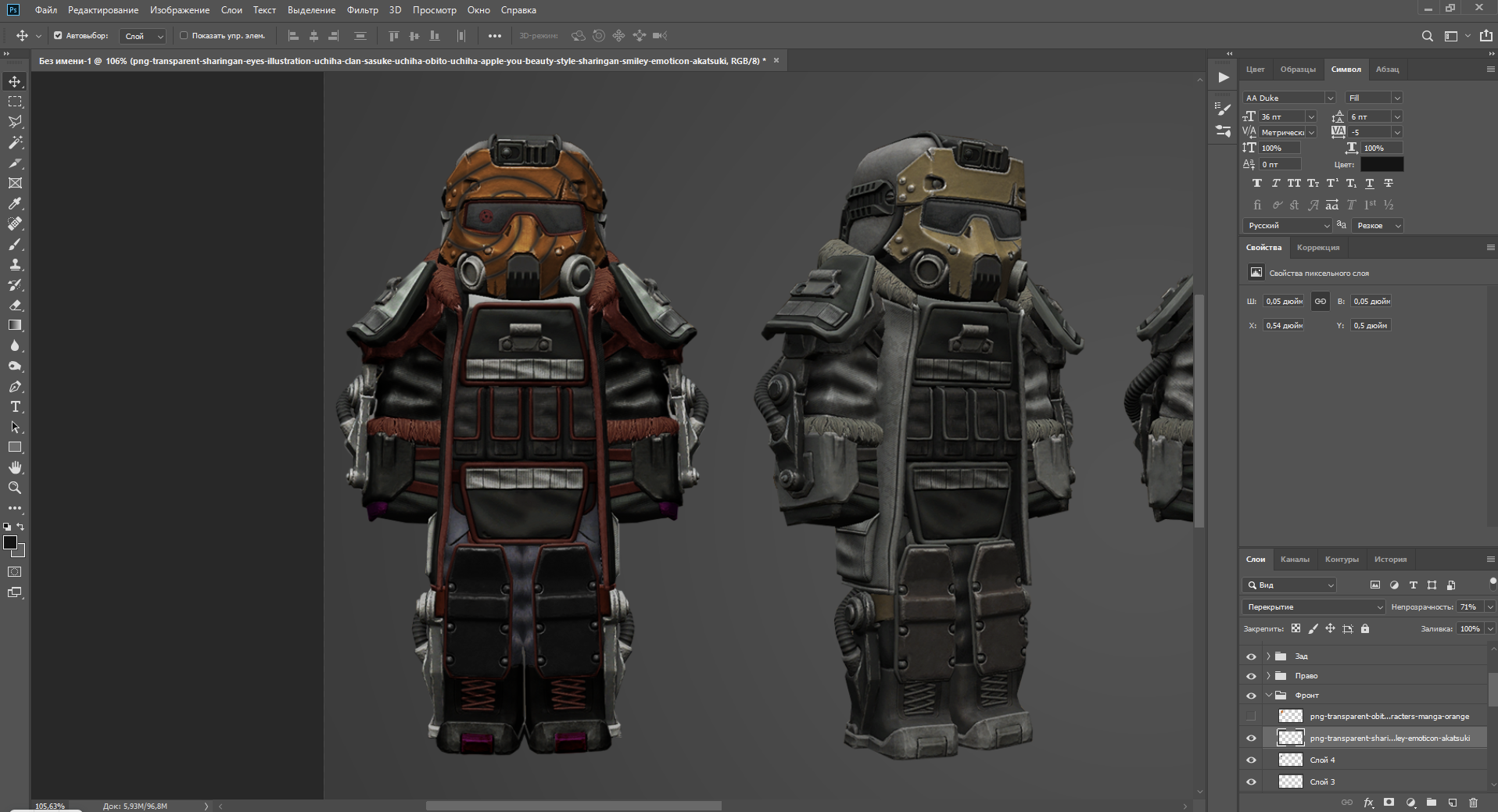Select the Brush tool
Viewport: 1498px width, 812px height.
tap(15, 244)
